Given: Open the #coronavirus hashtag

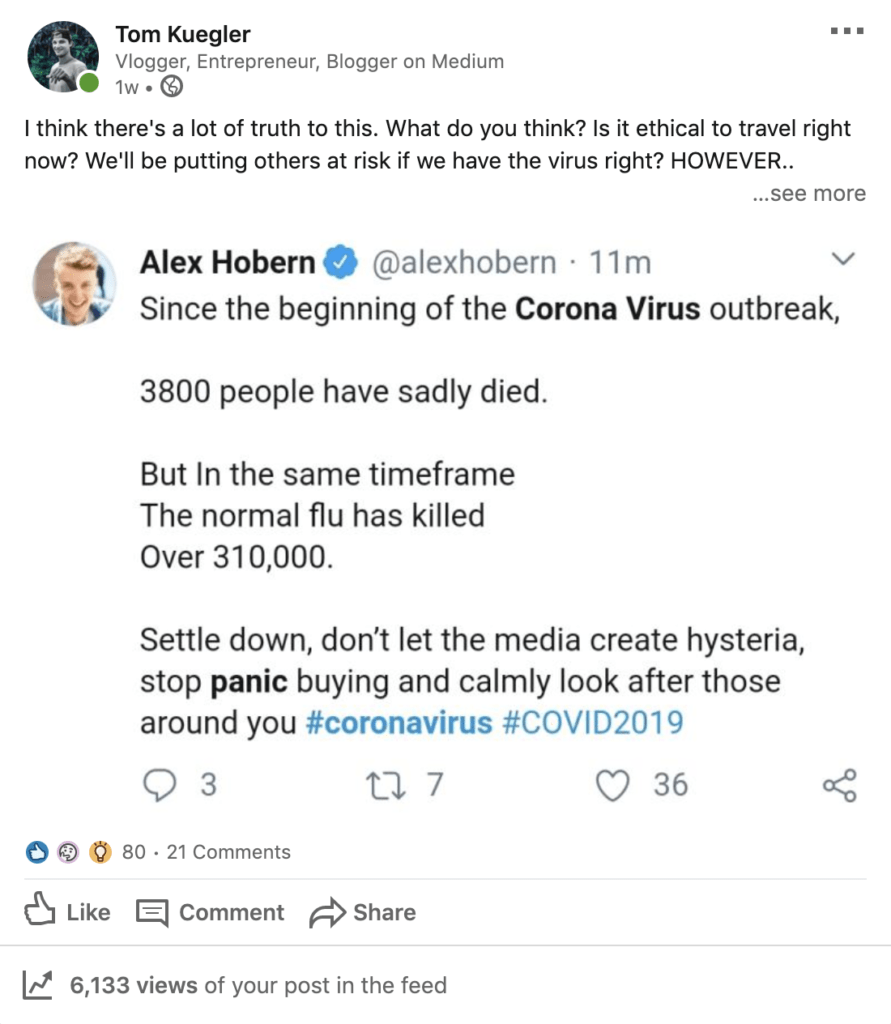Looking at the screenshot, I should click(x=398, y=722).
